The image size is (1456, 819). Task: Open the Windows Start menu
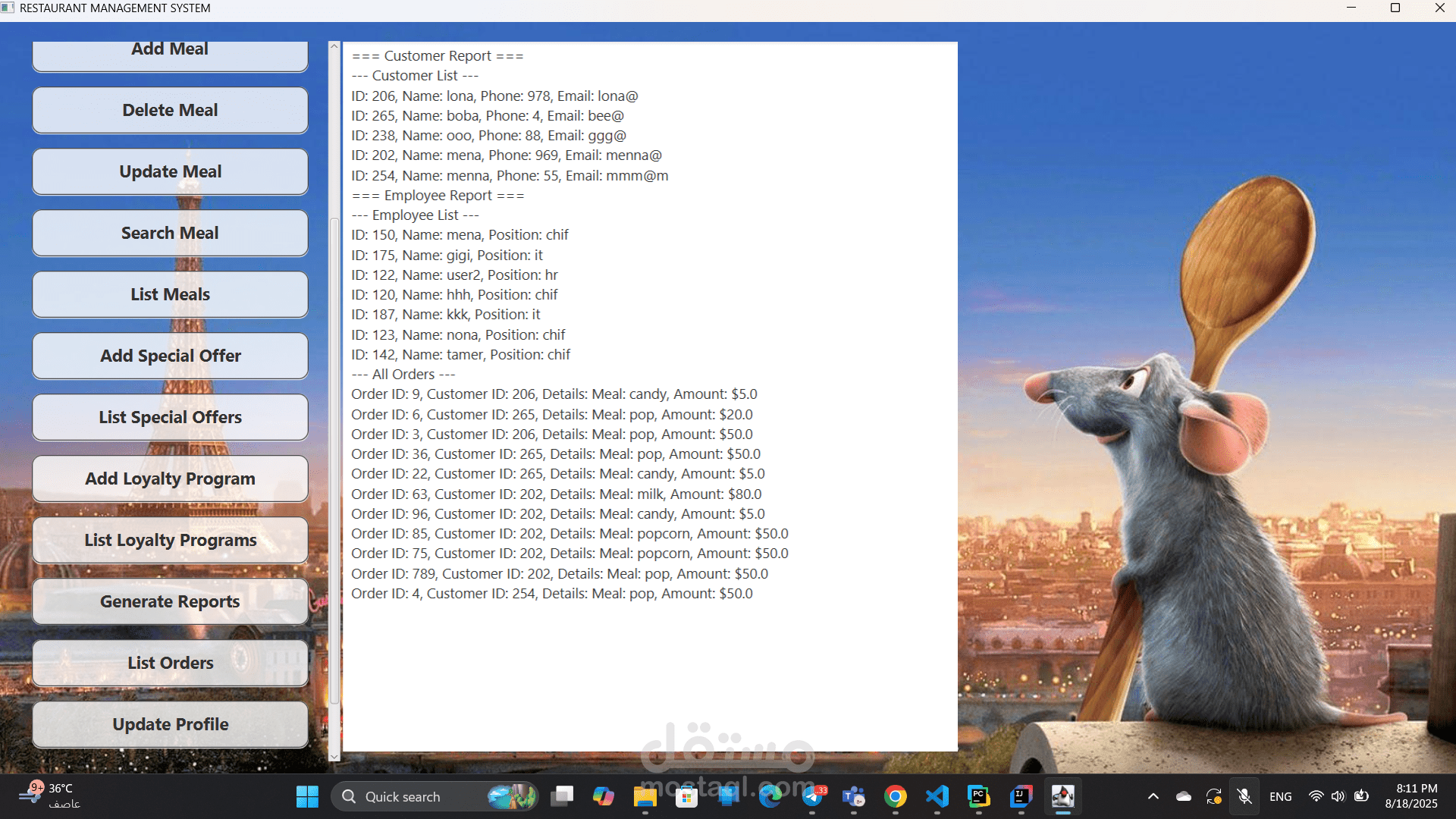point(307,796)
